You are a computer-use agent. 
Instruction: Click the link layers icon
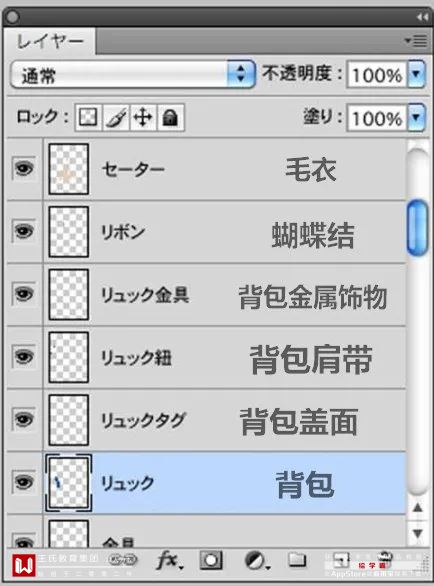123,559
